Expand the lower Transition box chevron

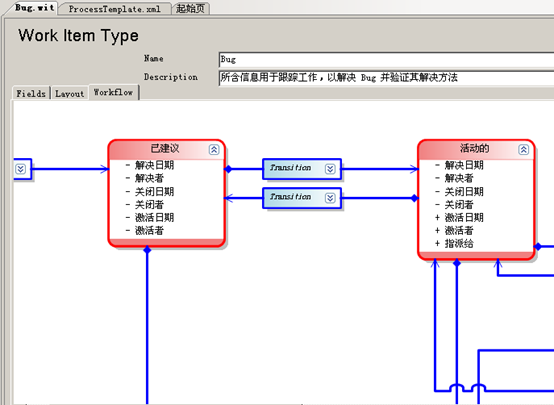click(330, 198)
